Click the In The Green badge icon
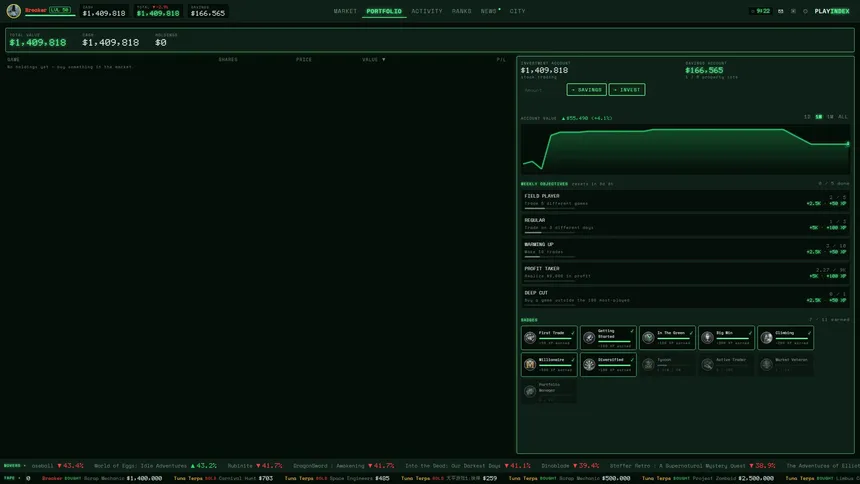This screenshot has width=860, height=484. point(648,337)
